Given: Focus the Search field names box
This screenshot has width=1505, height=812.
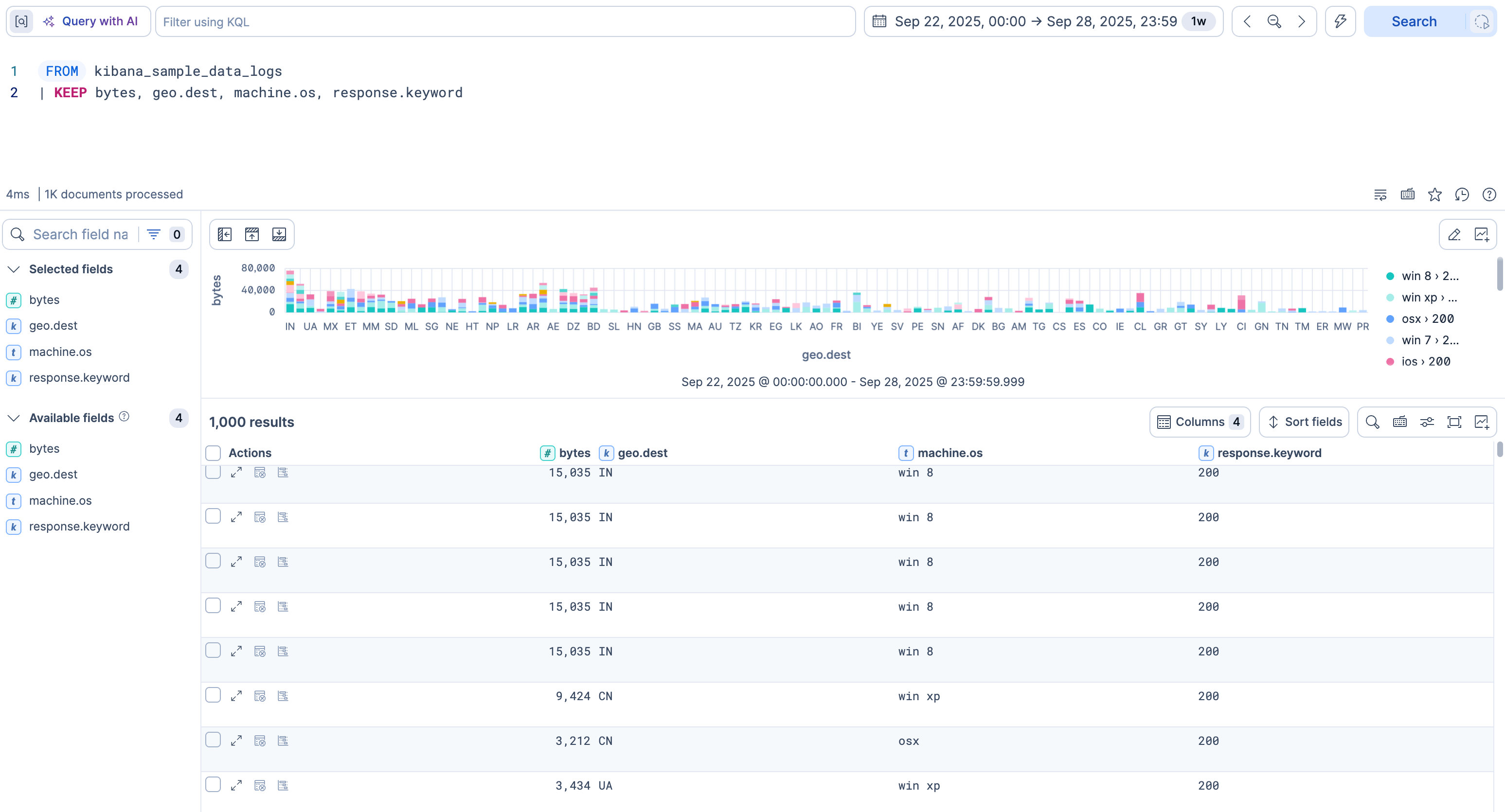Looking at the screenshot, I should click(80, 234).
